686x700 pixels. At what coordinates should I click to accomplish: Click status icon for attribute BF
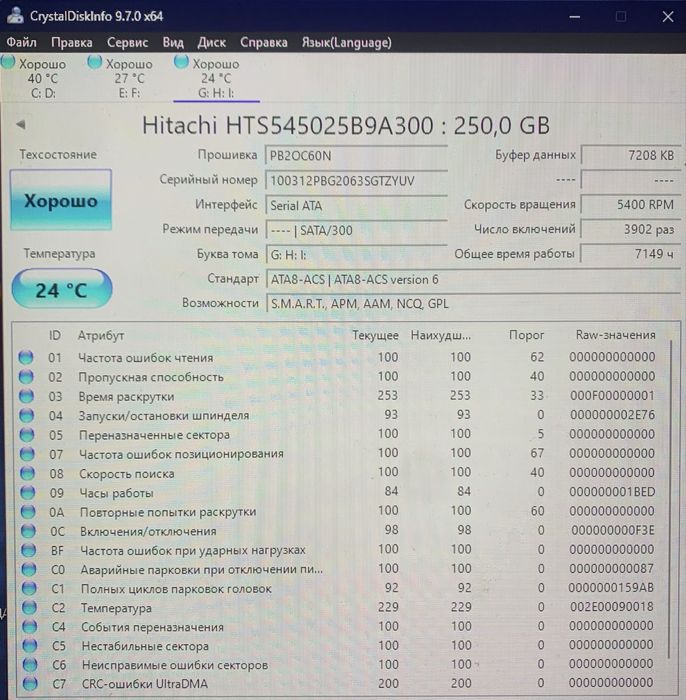pyautogui.click(x=29, y=550)
